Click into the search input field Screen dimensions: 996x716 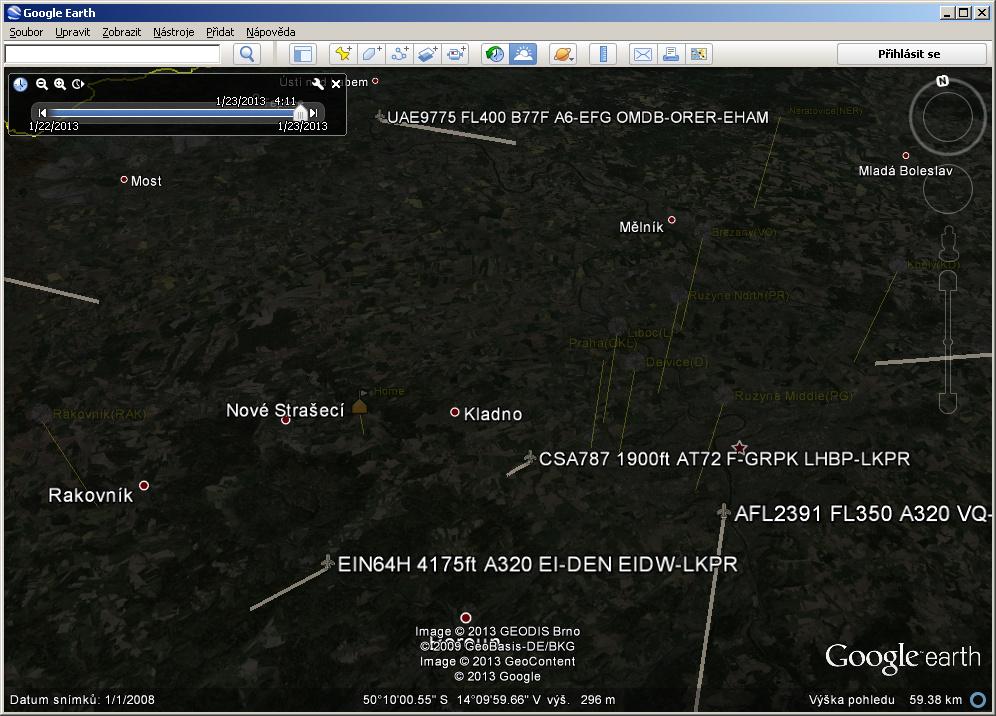(112, 54)
